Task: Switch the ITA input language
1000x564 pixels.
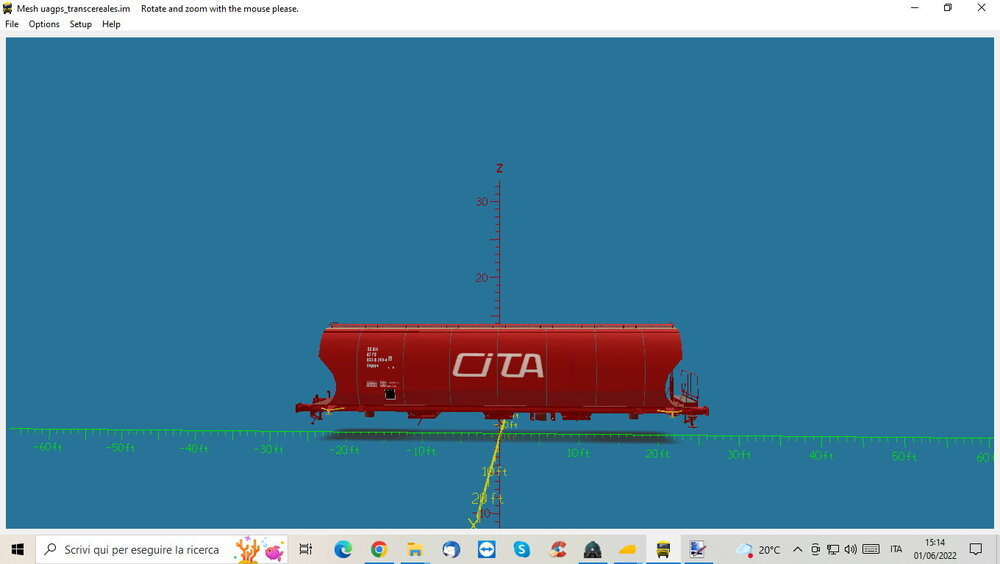Action: point(896,549)
